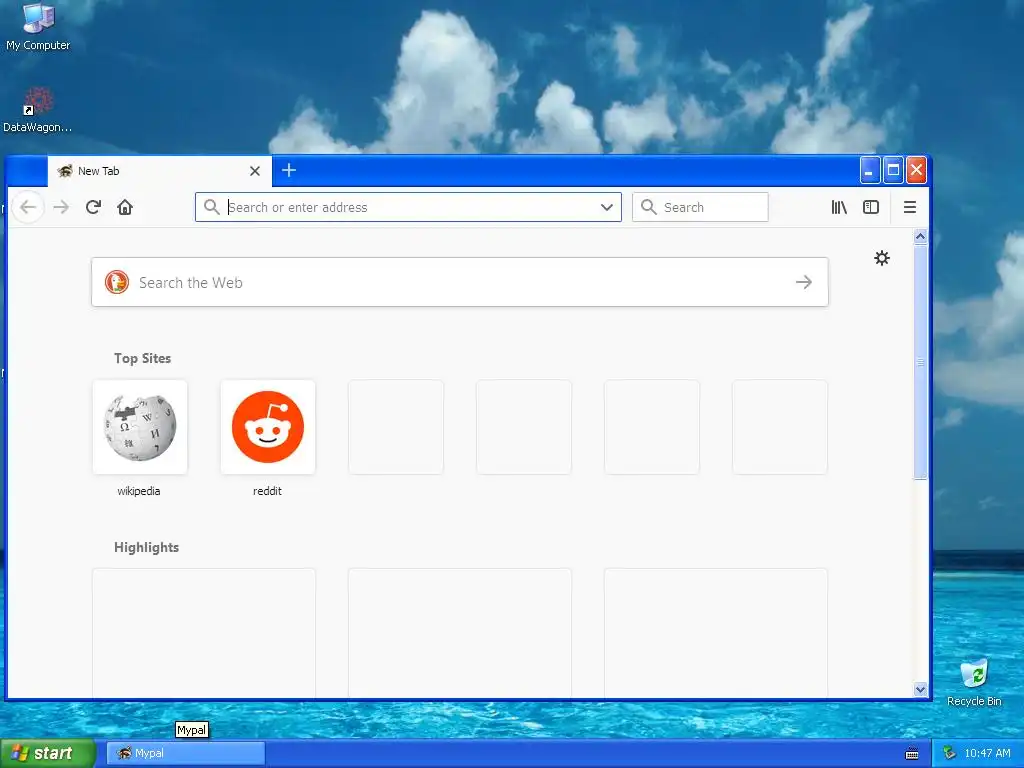Viewport: 1024px width, 768px height.
Task: Click the Highlights heading
Action: click(146, 547)
